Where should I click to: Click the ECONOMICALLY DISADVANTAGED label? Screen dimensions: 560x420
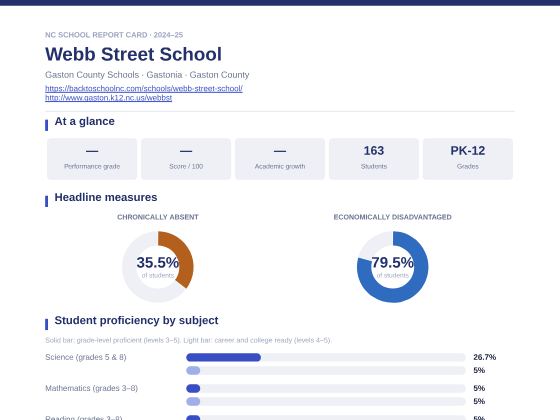392,217
